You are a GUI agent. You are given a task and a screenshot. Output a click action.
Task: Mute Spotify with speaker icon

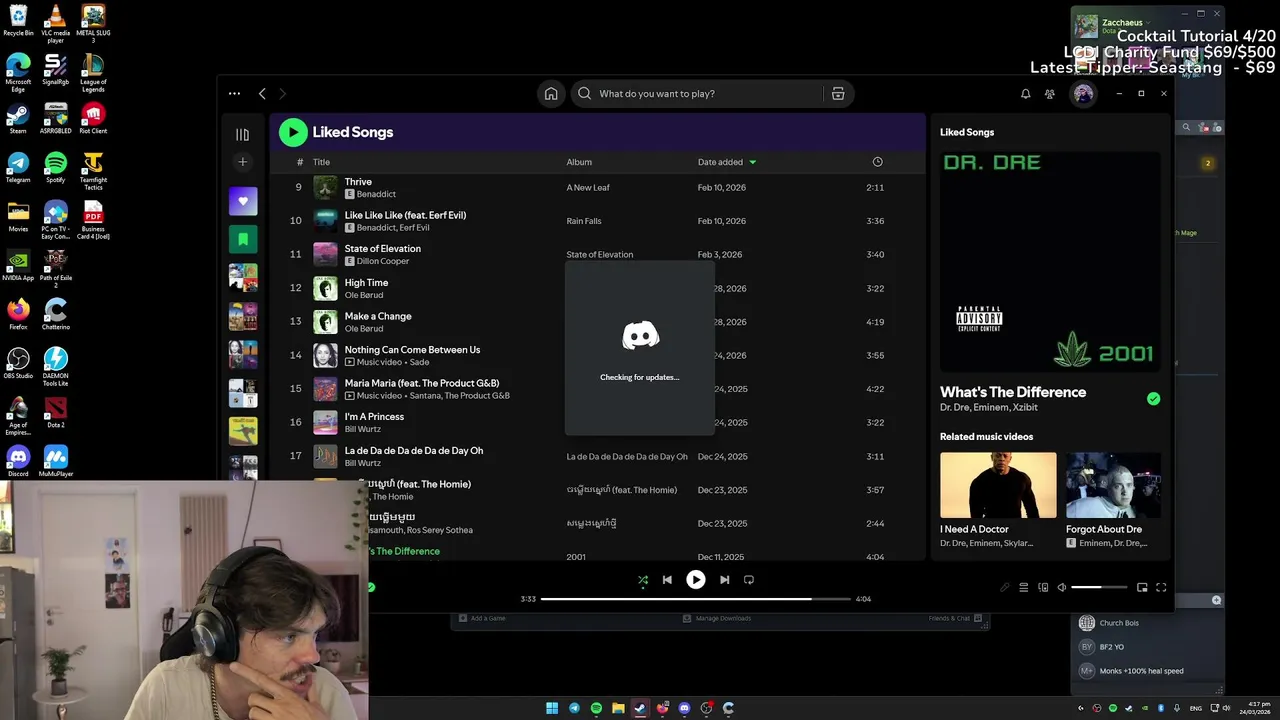click(1062, 588)
